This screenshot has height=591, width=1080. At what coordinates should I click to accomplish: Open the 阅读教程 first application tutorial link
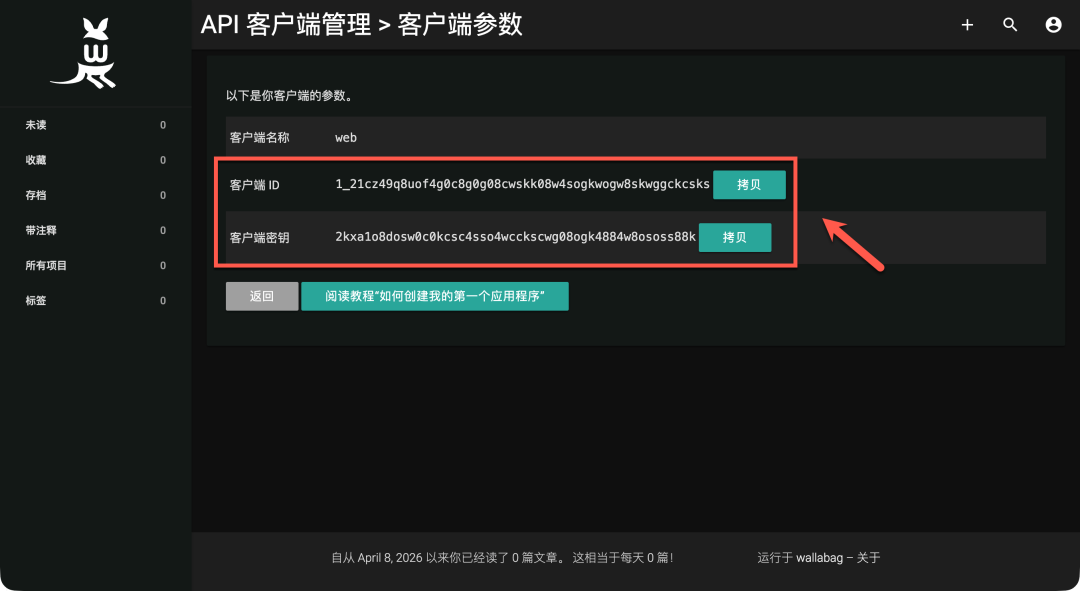point(434,296)
